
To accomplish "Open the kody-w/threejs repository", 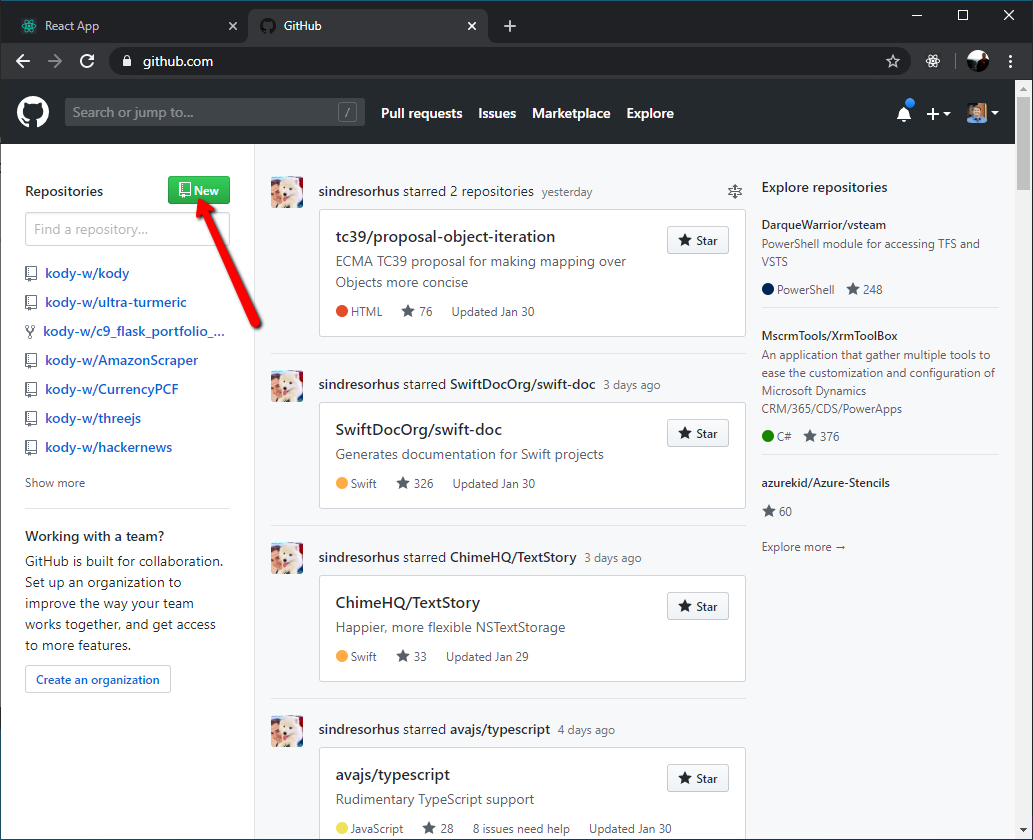I will (93, 418).
